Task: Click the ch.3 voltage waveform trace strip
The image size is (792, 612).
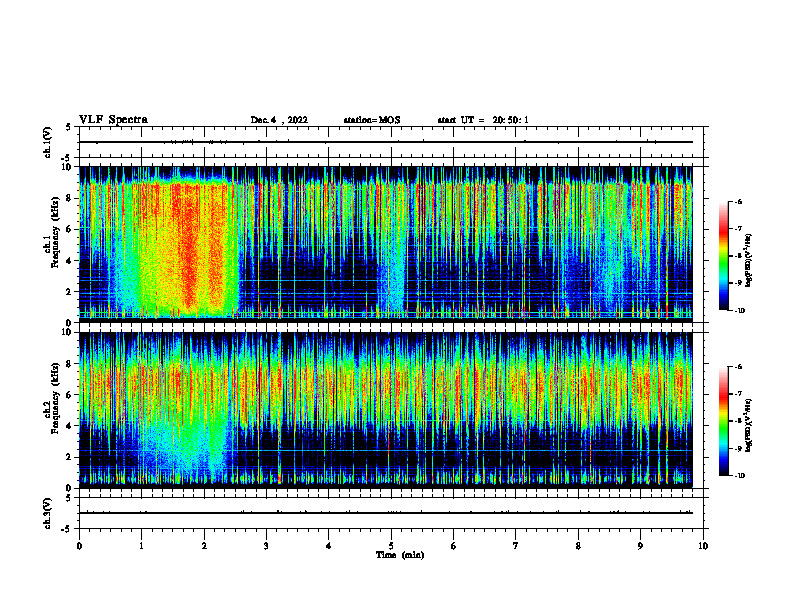Action: tap(386, 513)
